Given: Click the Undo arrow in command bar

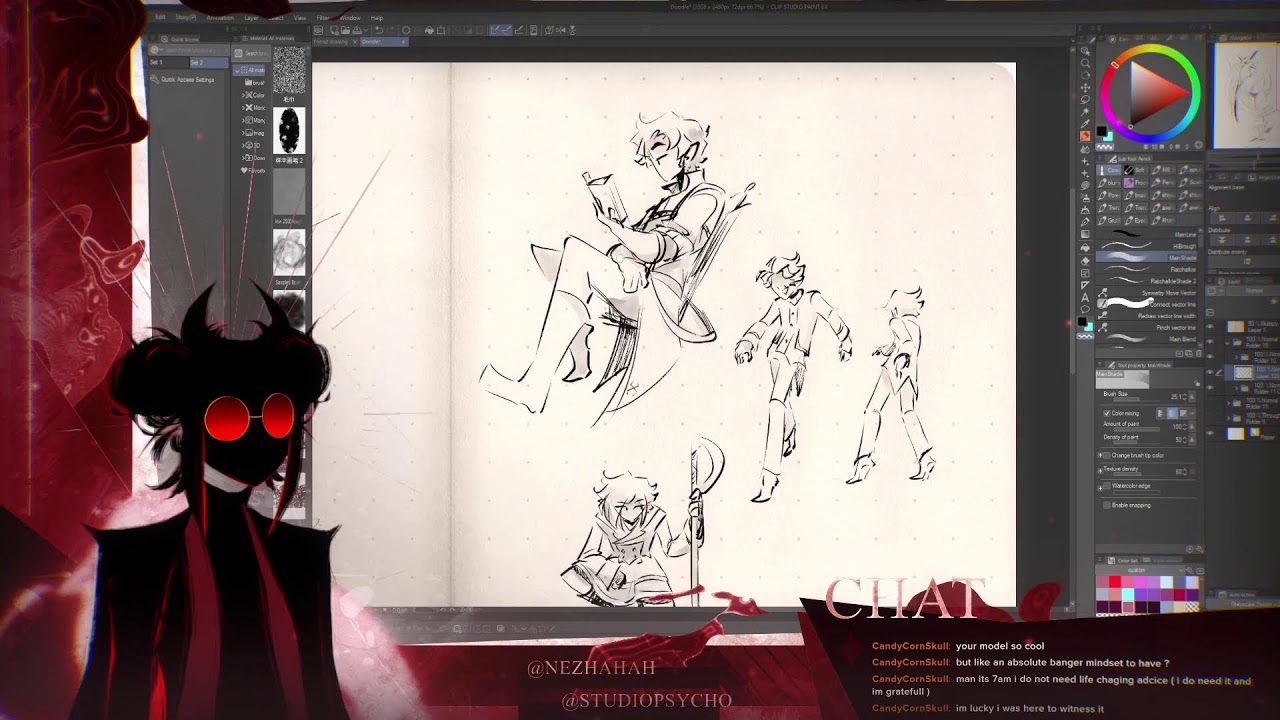Looking at the screenshot, I should [x=379, y=30].
